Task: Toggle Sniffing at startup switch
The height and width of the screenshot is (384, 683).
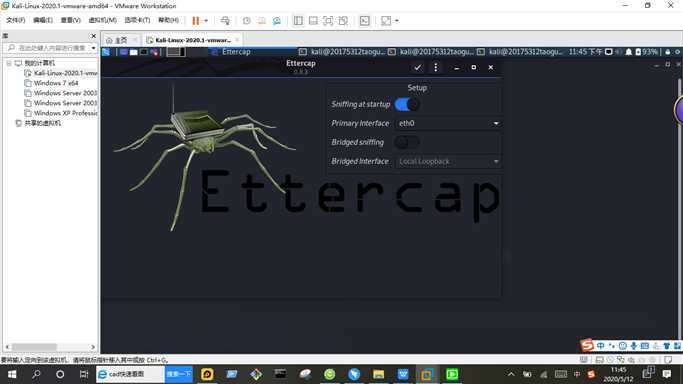Action: (x=407, y=104)
